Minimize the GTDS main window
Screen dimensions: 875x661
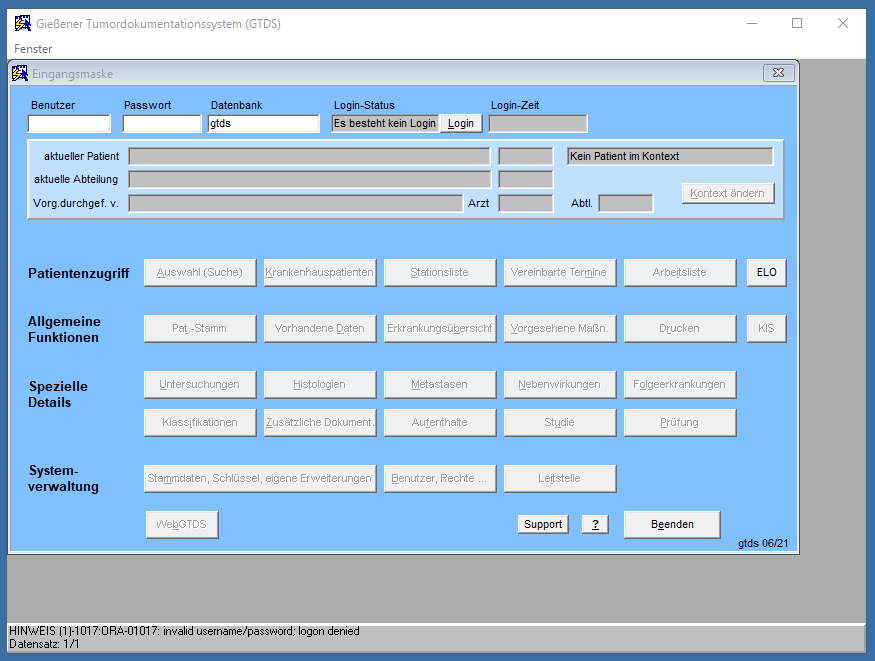(x=752, y=23)
